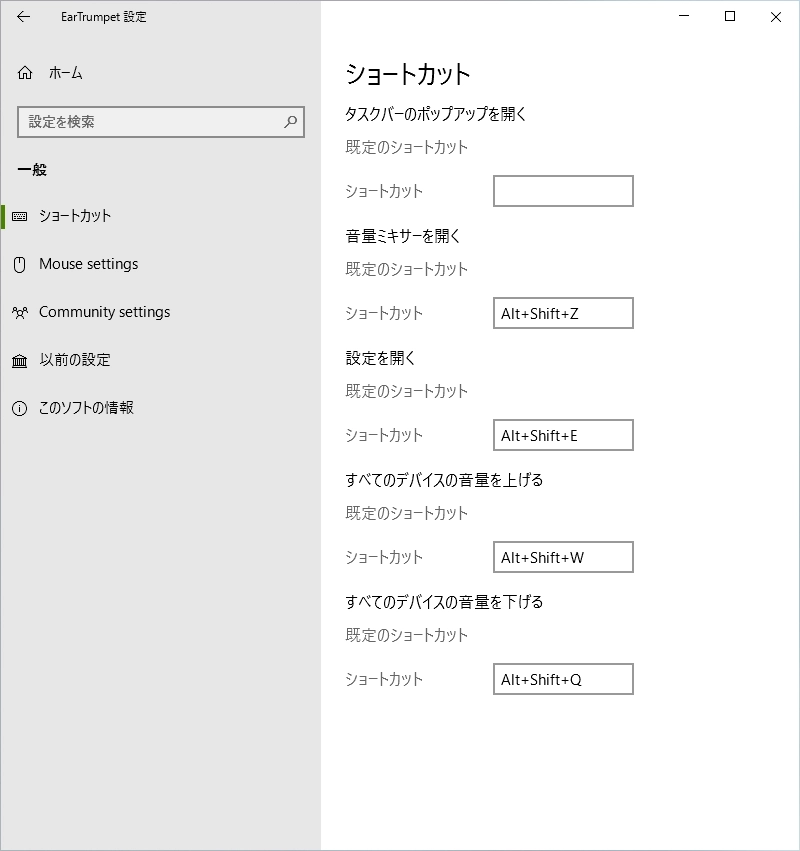Click the empty shortcut box for タスクバーのポップアップを開く
This screenshot has width=800, height=851.
click(x=563, y=191)
